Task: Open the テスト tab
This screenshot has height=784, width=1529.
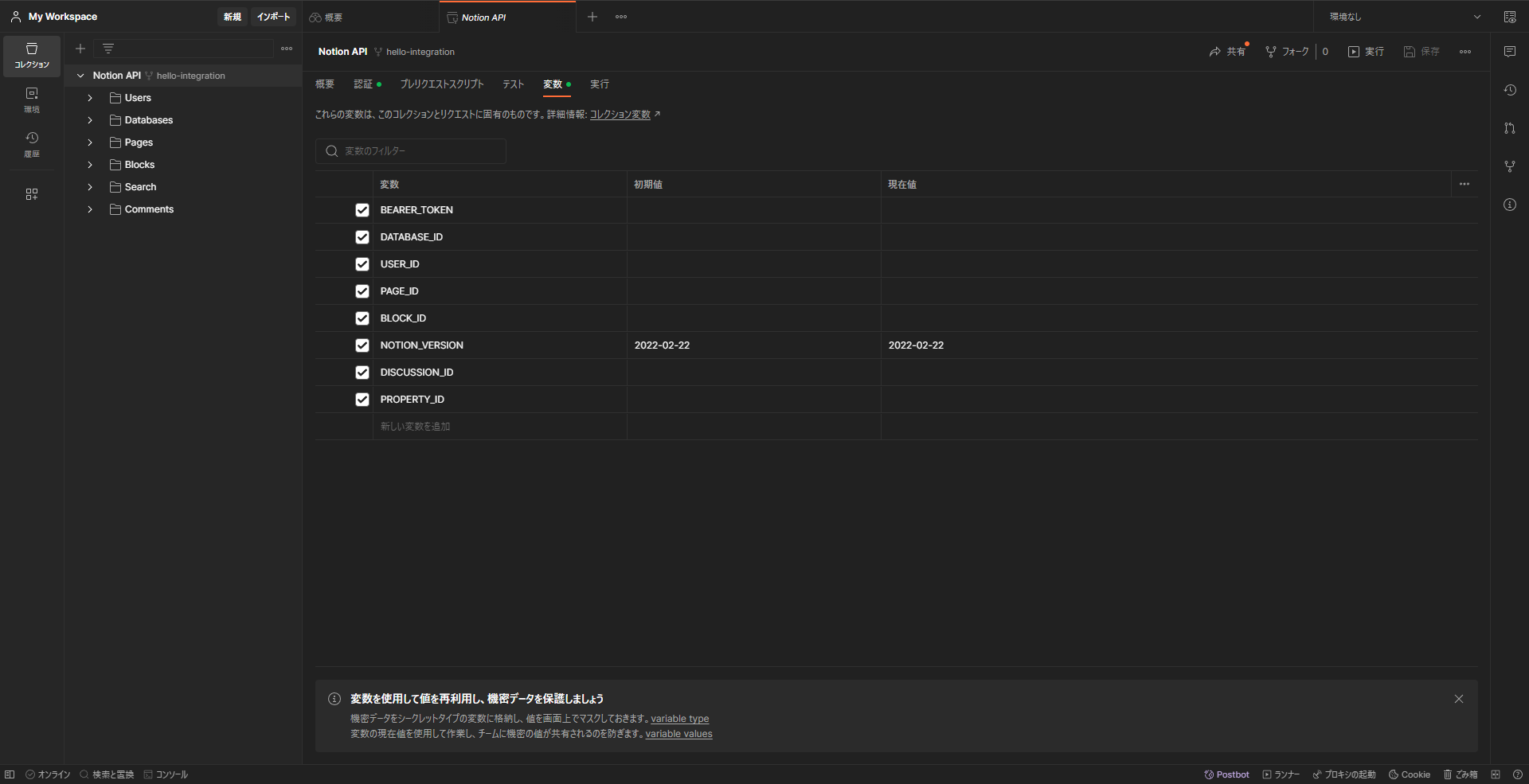Action: [x=513, y=84]
